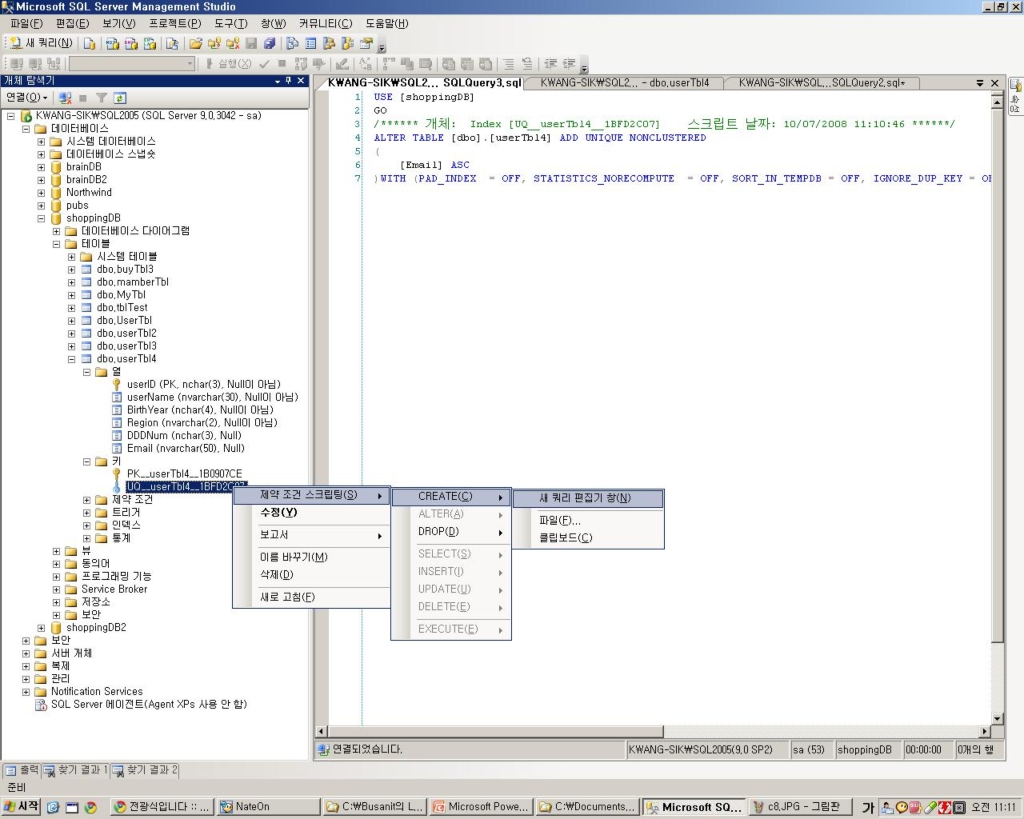Switch to the dbo.userTbl4 document tab
The image size is (1024, 819).
pyautogui.click(x=626, y=83)
